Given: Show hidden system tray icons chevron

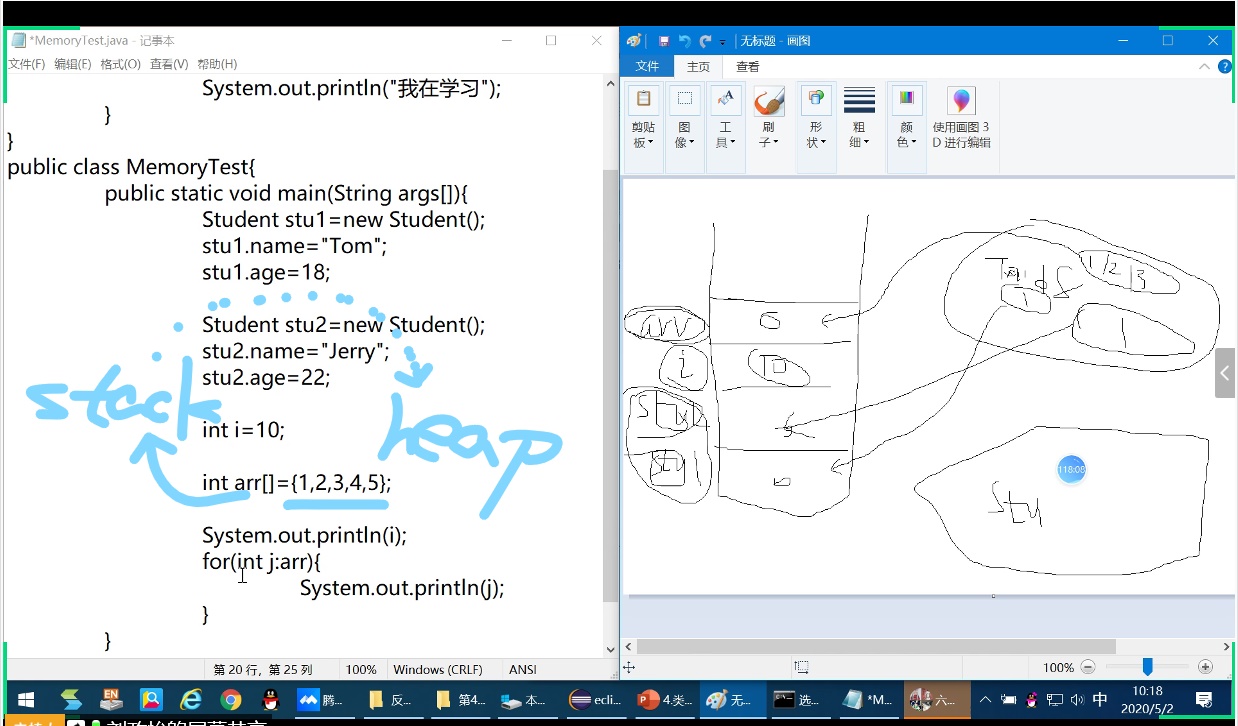Looking at the screenshot, I should (986, 700).
